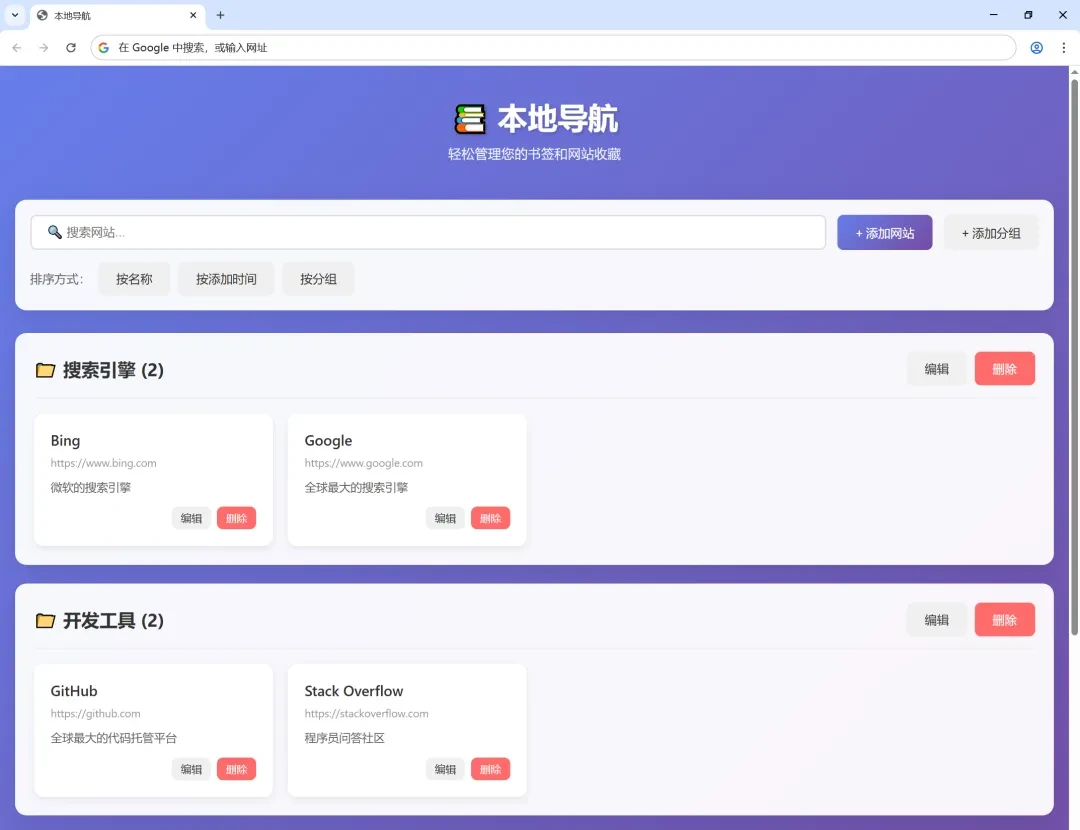Click the 添加网站 button

884,233
